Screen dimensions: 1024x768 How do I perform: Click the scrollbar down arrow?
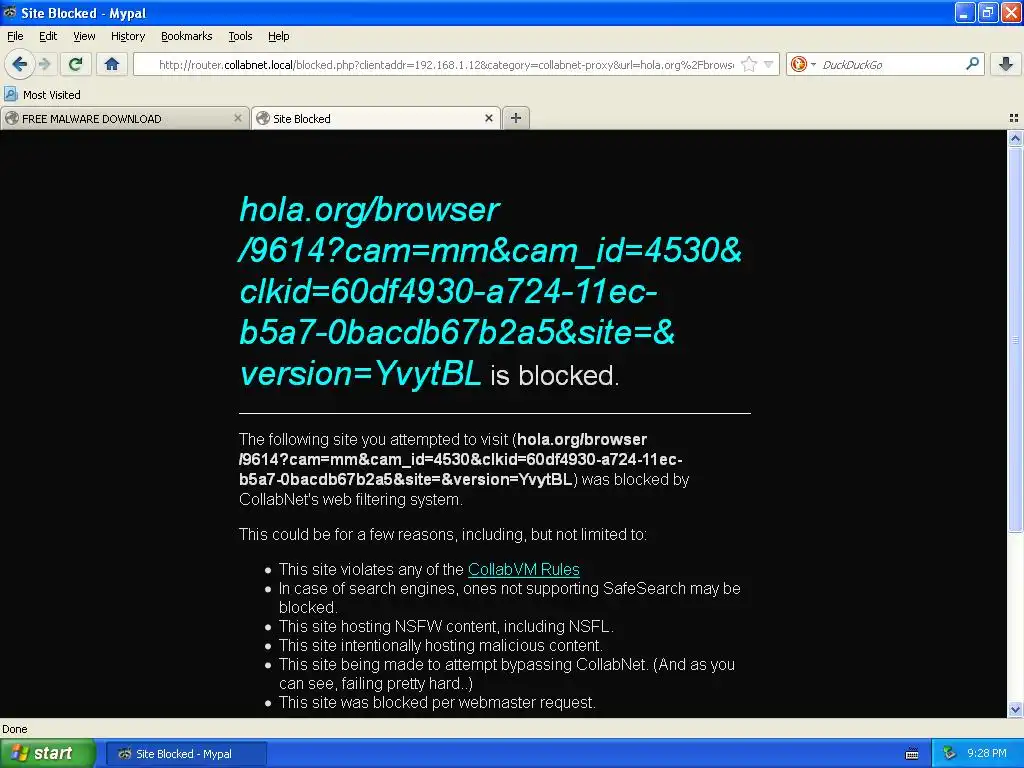[x=1015, y=709]
